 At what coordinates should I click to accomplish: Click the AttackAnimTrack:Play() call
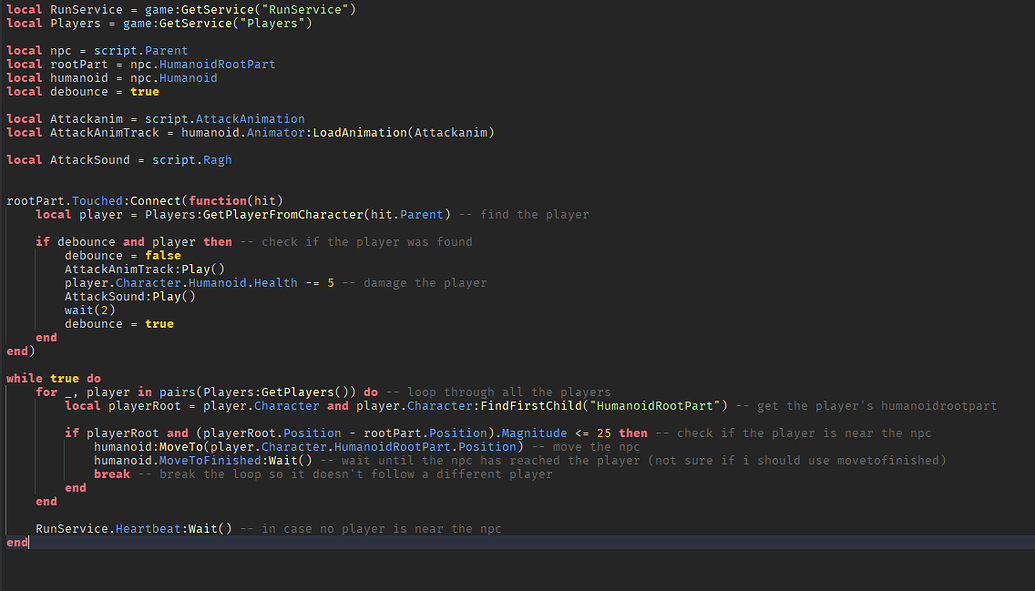point(145,269)
